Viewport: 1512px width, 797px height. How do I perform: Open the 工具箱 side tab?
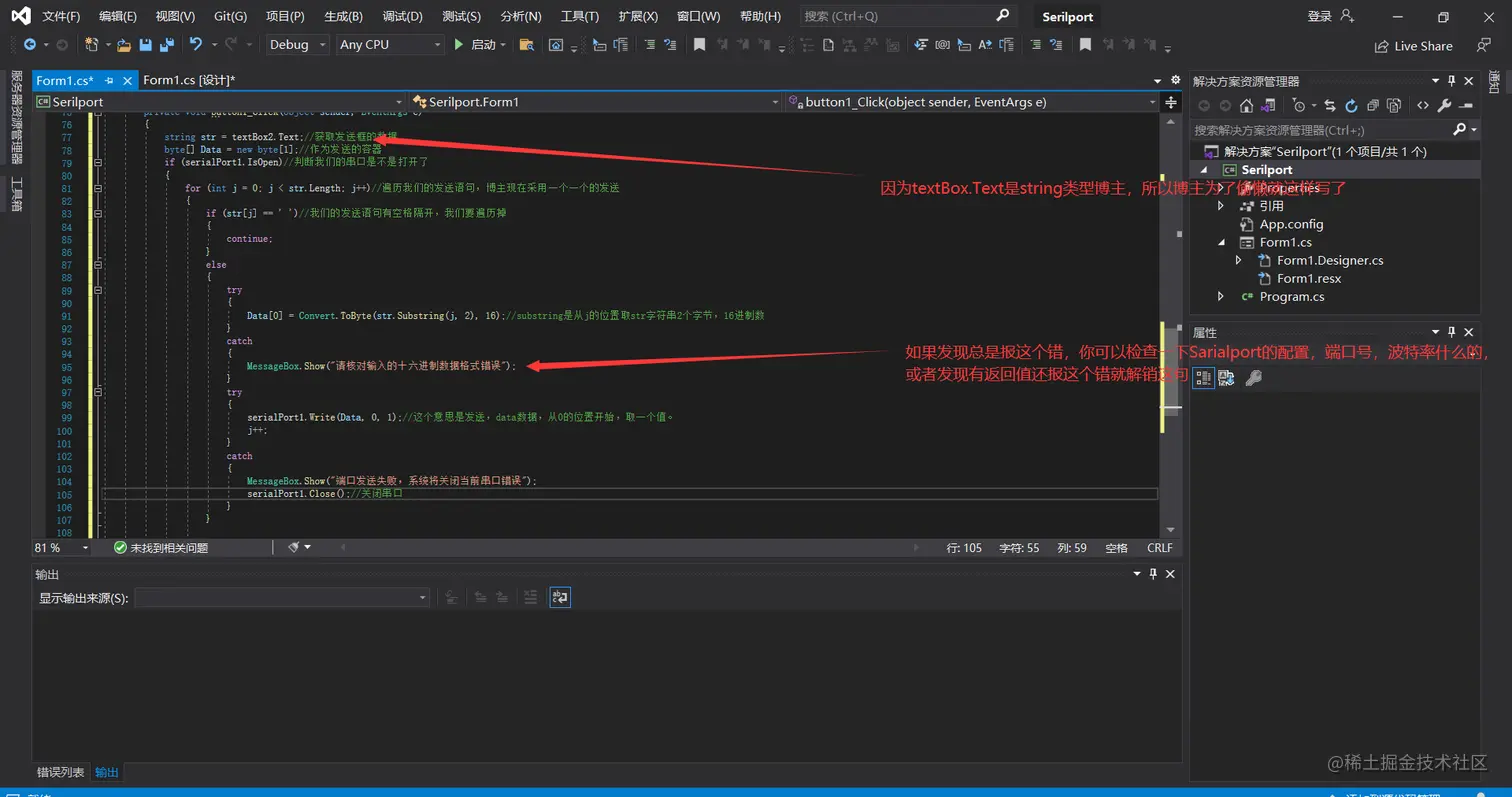coord(16,194)
